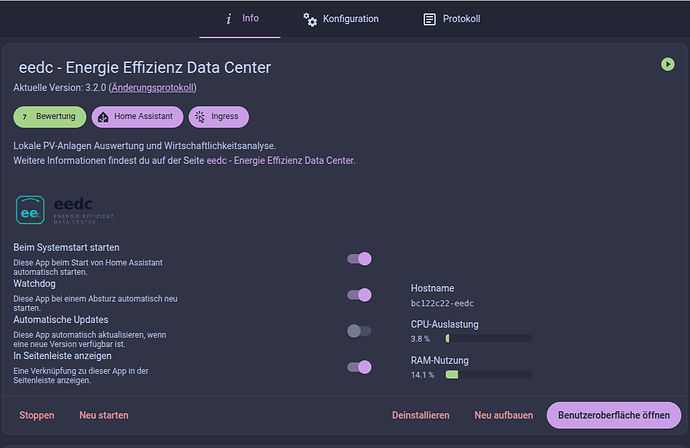690x448 pixels.
Task: Open the Änderungsprotokoll link
Action: [x=153, y=88]
